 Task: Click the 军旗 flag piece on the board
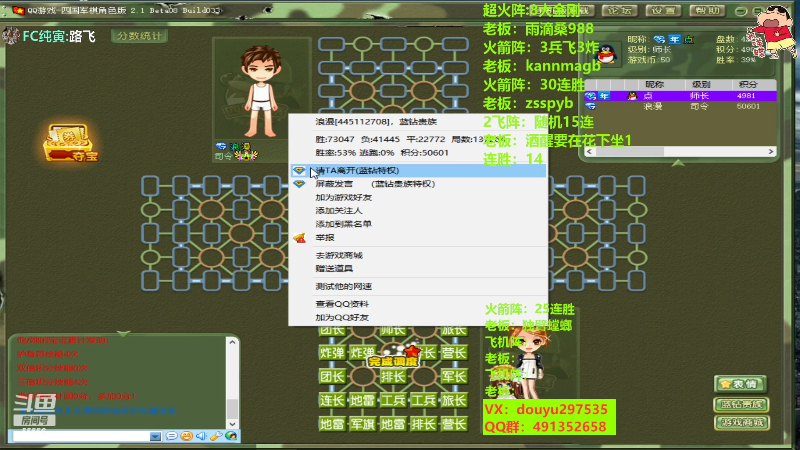[362, 424]
